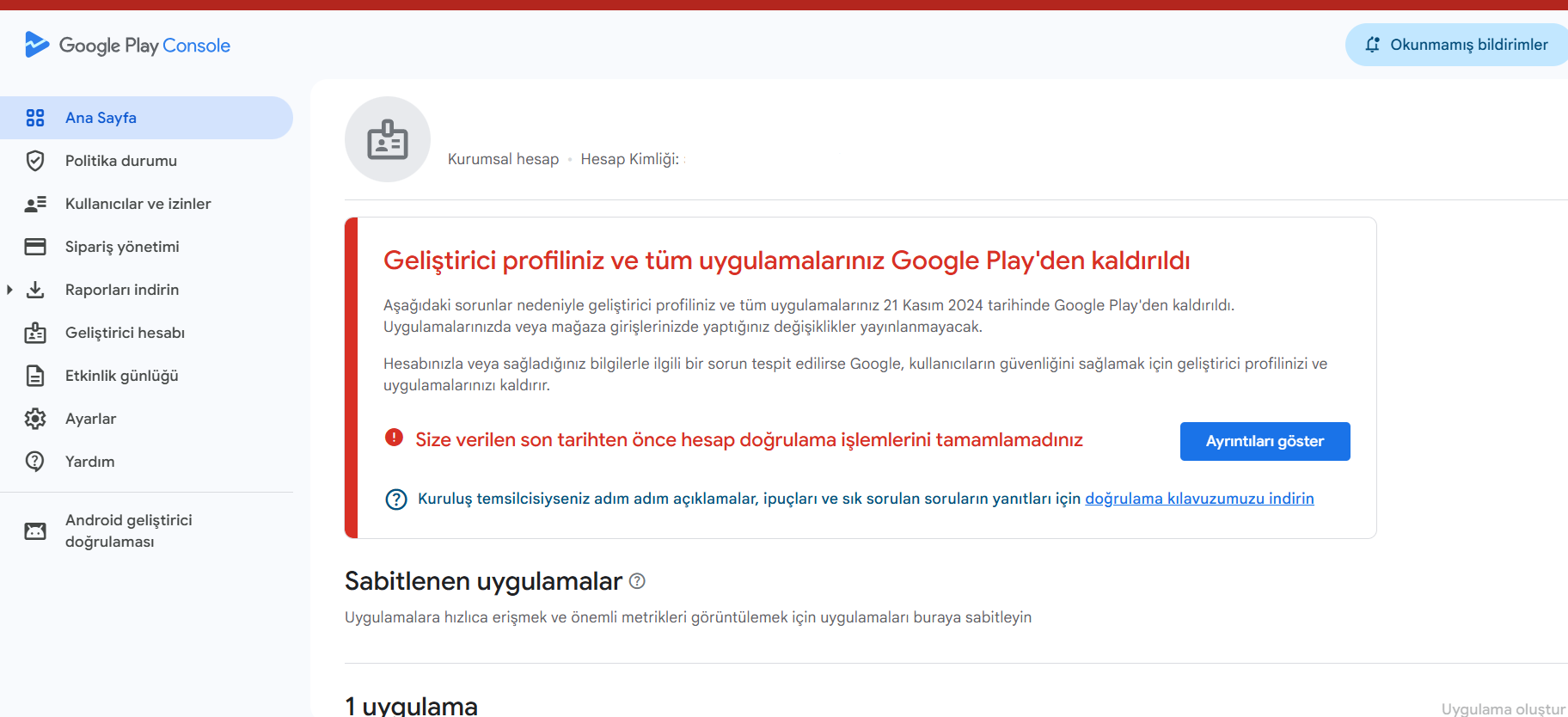
Task: Click the Sabitlenen uygulamalar heading
Action: [483, 581]
